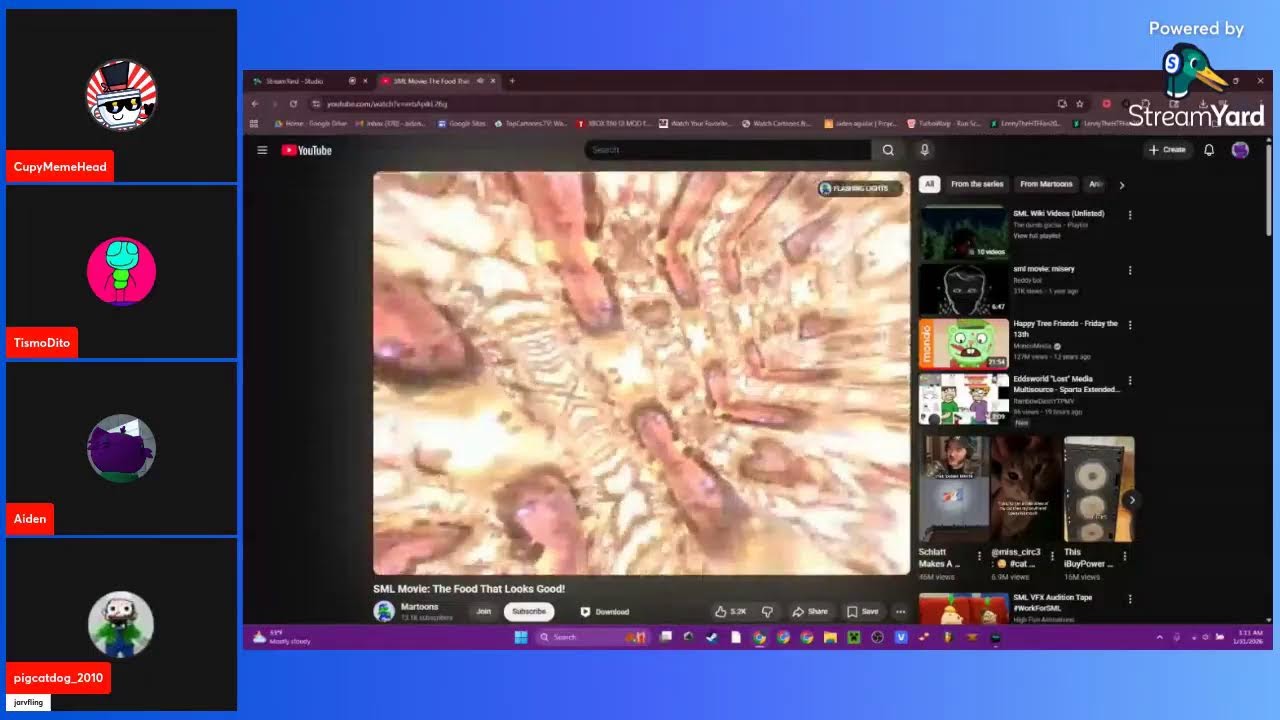Activate voice search microphone icon
The image size is (1280, 720).
[x=924, y=150]
